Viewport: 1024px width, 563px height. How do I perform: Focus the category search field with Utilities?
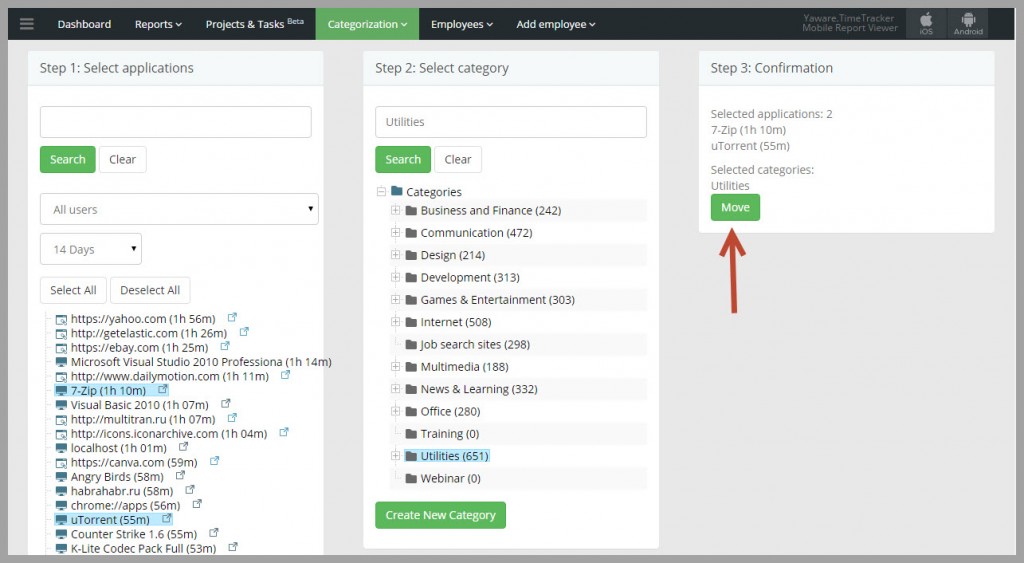pos(511,122)
